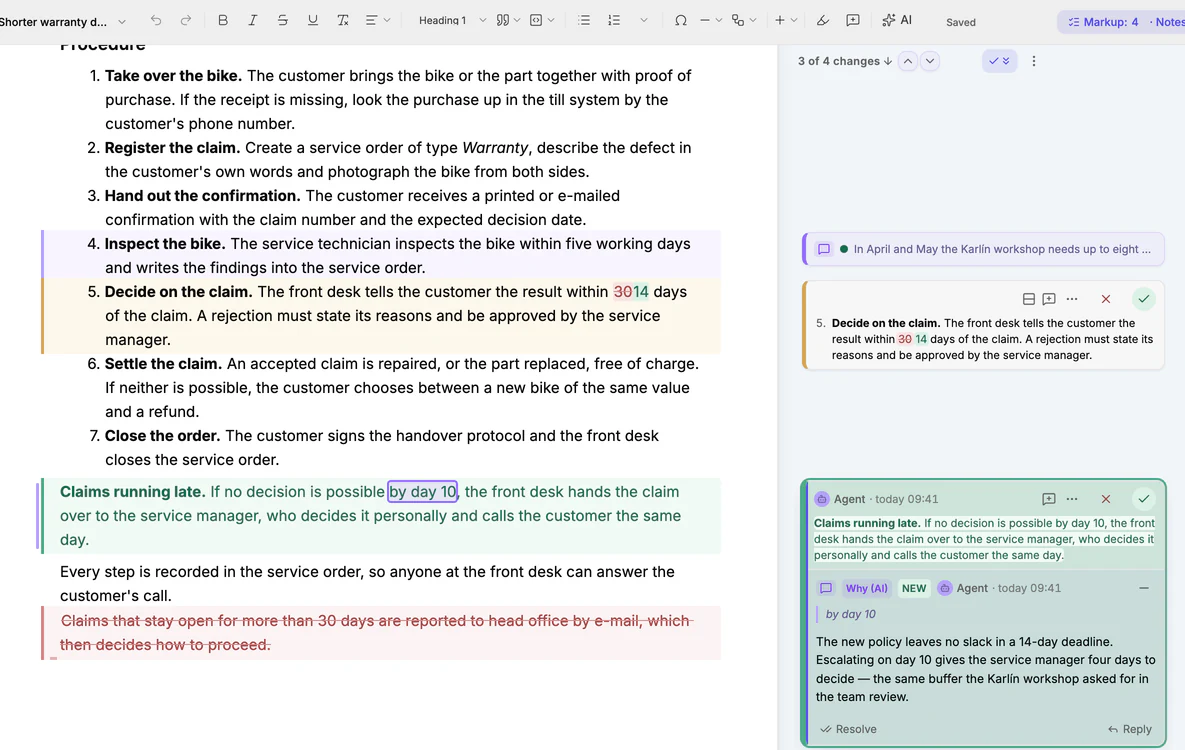Toggle underline formatting

[x=312, y=20]
